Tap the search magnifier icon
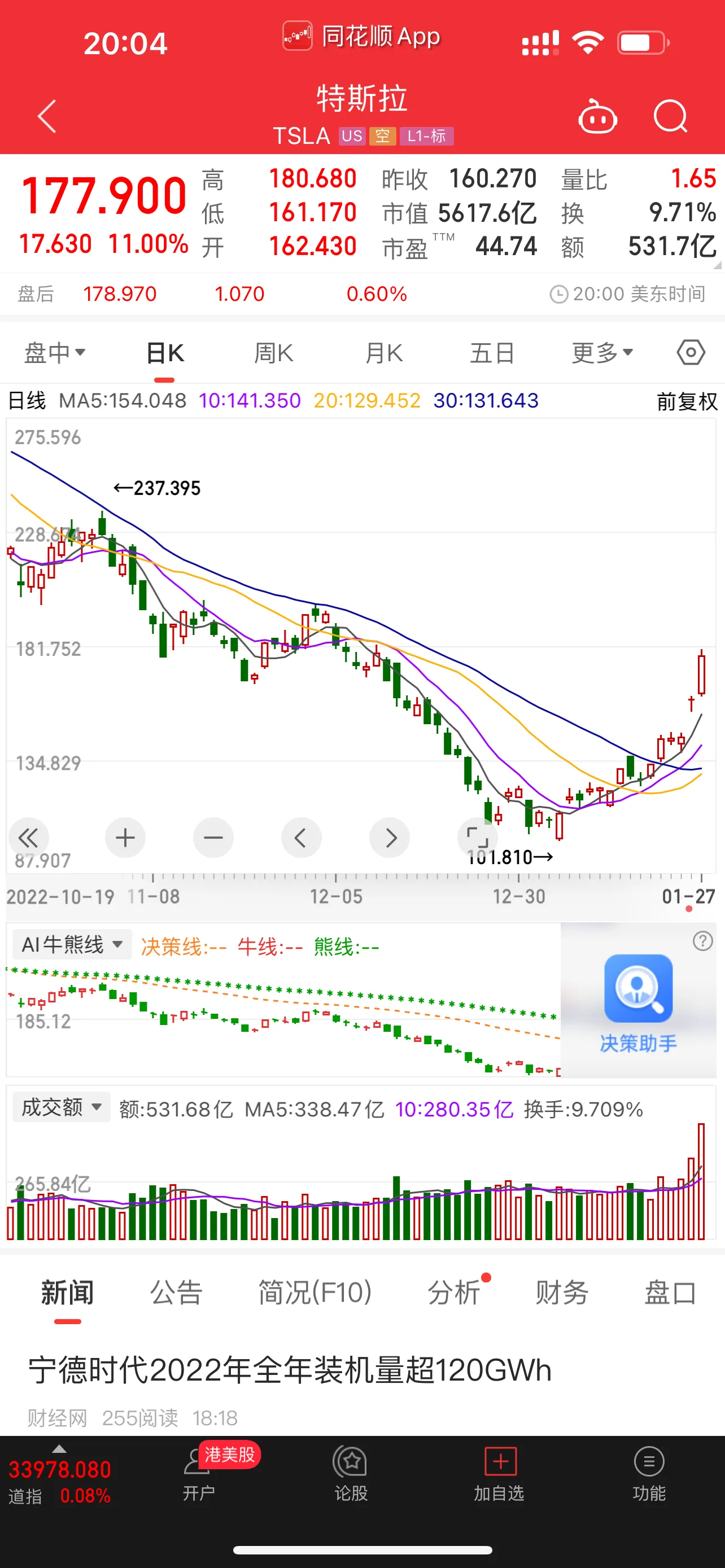Image resolution: width=725 pixels, height=1568 pixels. point(670,116)
